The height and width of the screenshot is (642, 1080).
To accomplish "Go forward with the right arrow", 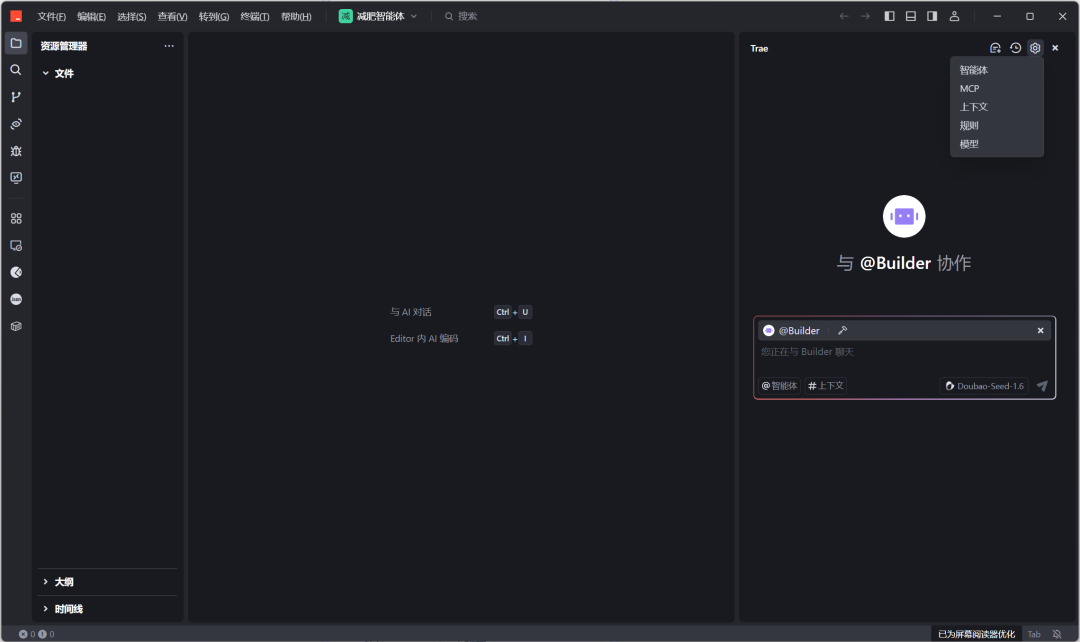I will point(865,16).
